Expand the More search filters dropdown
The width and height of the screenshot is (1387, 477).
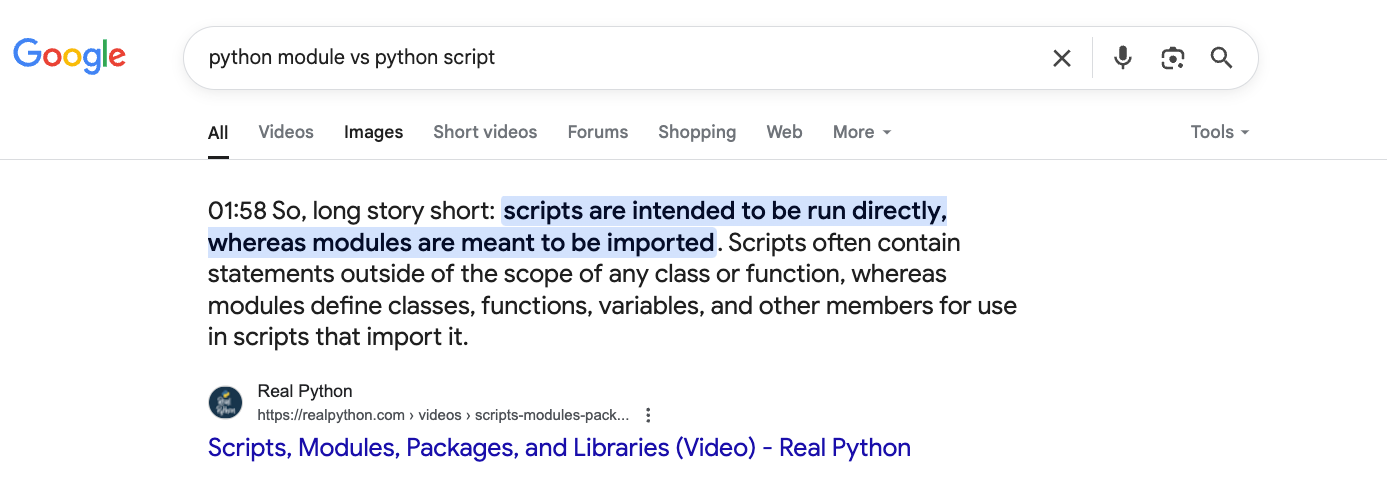[x=861, y=132]
